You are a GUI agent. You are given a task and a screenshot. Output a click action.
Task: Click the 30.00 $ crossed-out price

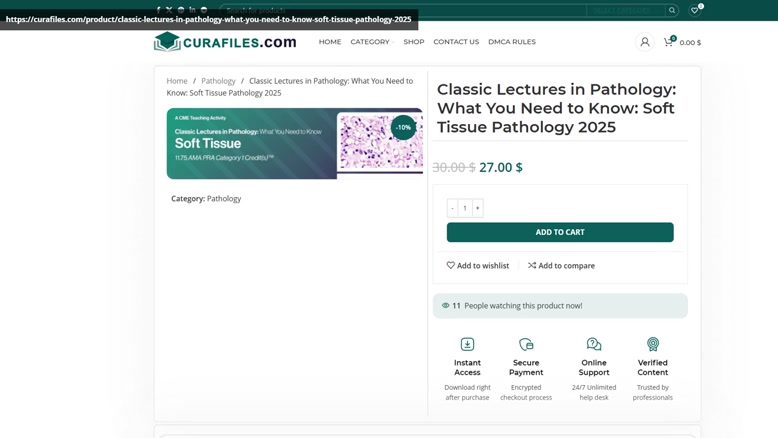454,167
